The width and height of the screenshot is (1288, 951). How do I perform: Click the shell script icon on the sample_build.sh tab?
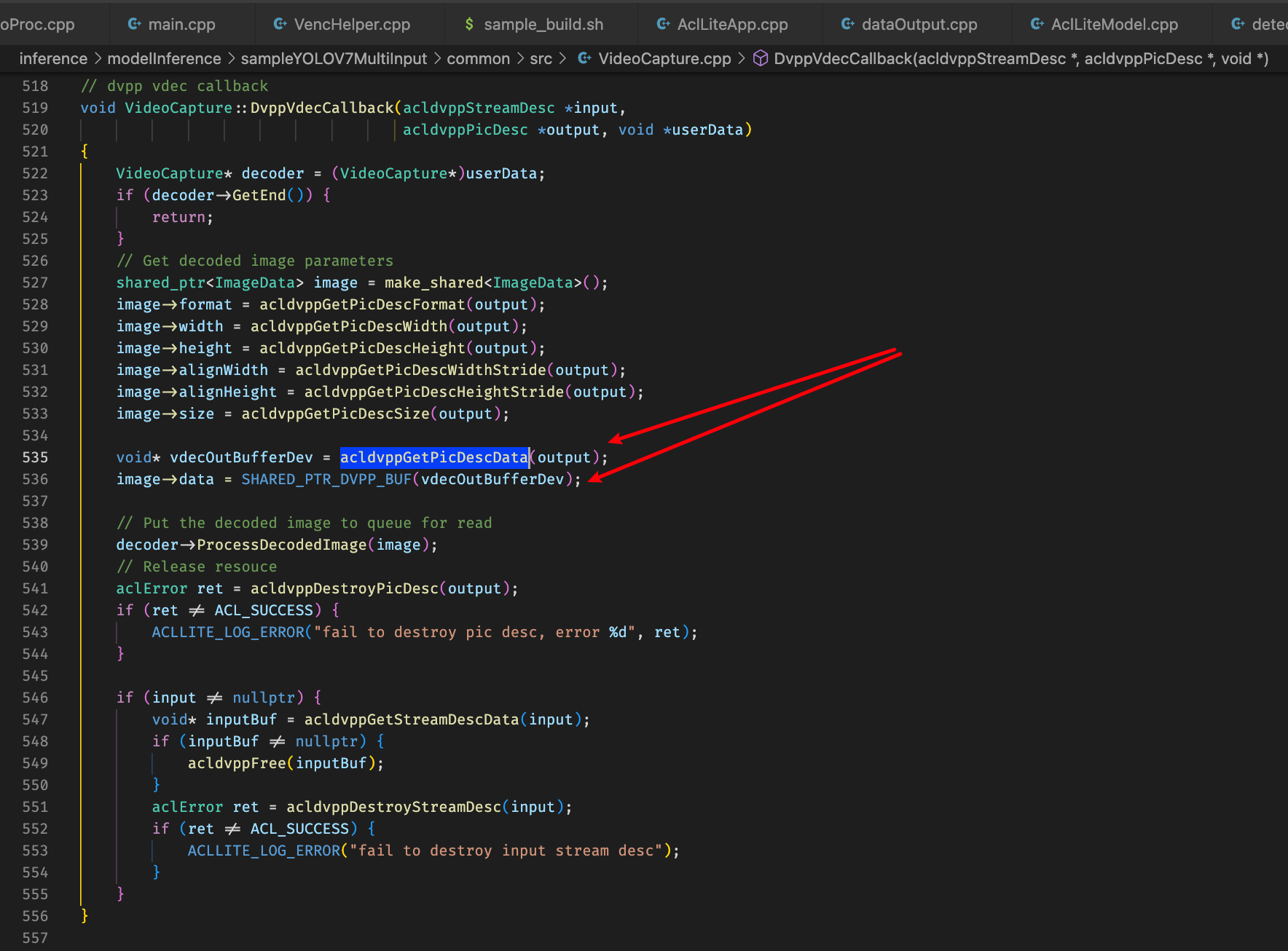pos(470,24)
